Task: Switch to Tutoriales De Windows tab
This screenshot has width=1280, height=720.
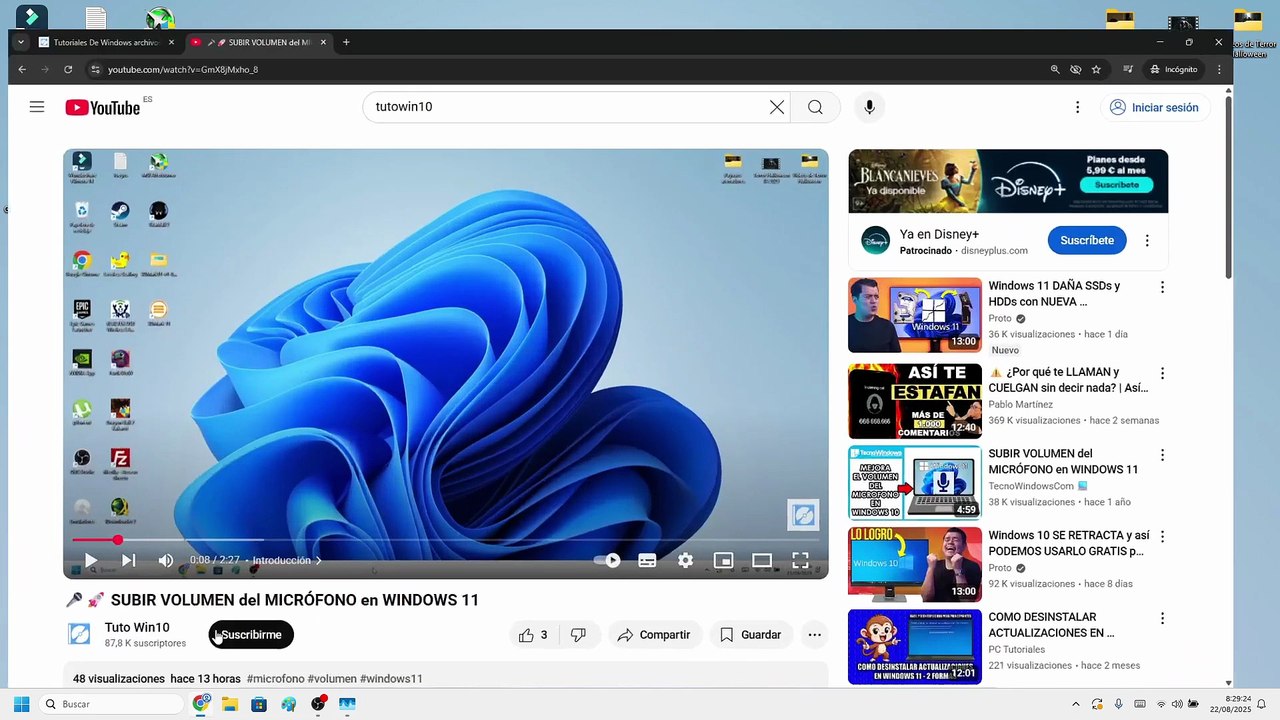Action: (x=105, y=43)
